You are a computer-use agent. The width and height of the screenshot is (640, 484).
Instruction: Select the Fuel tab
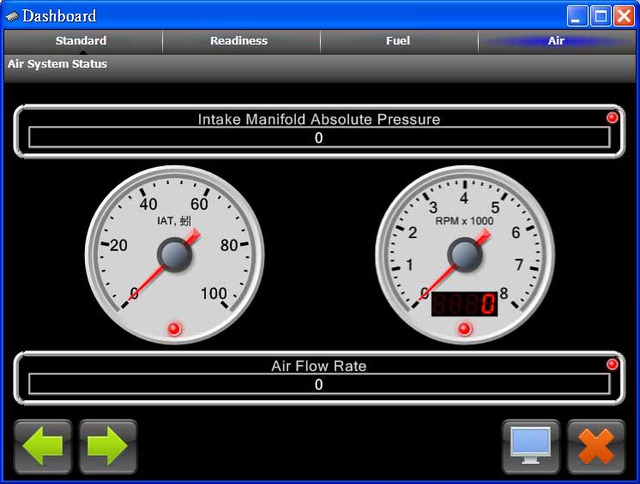(398, 41)
